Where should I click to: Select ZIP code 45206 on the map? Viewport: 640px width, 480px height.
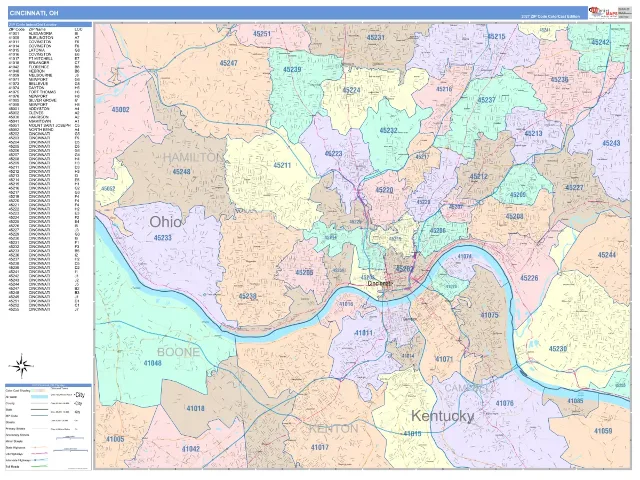pyautogui.click(x=438, y=231)
